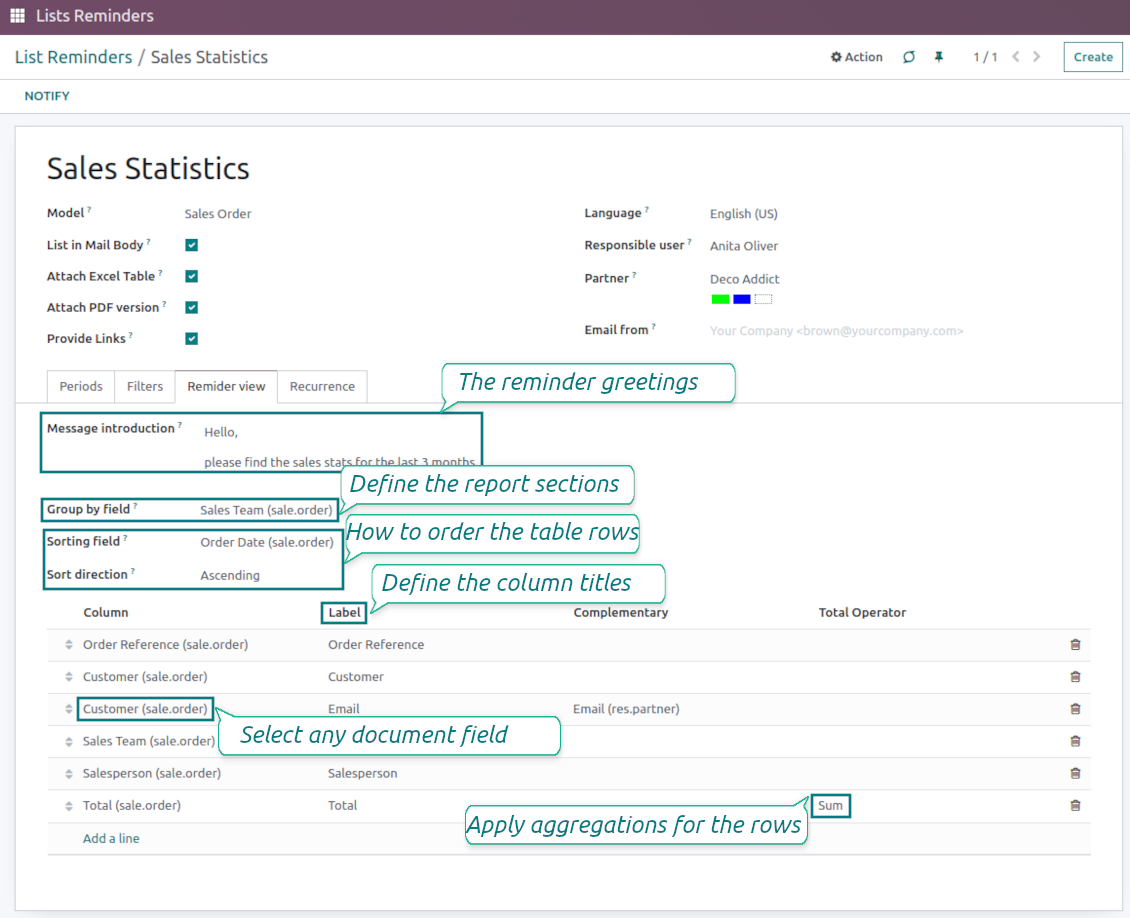
Task: Delete the Total column row with trash icon
Action: pos(1075,805)
